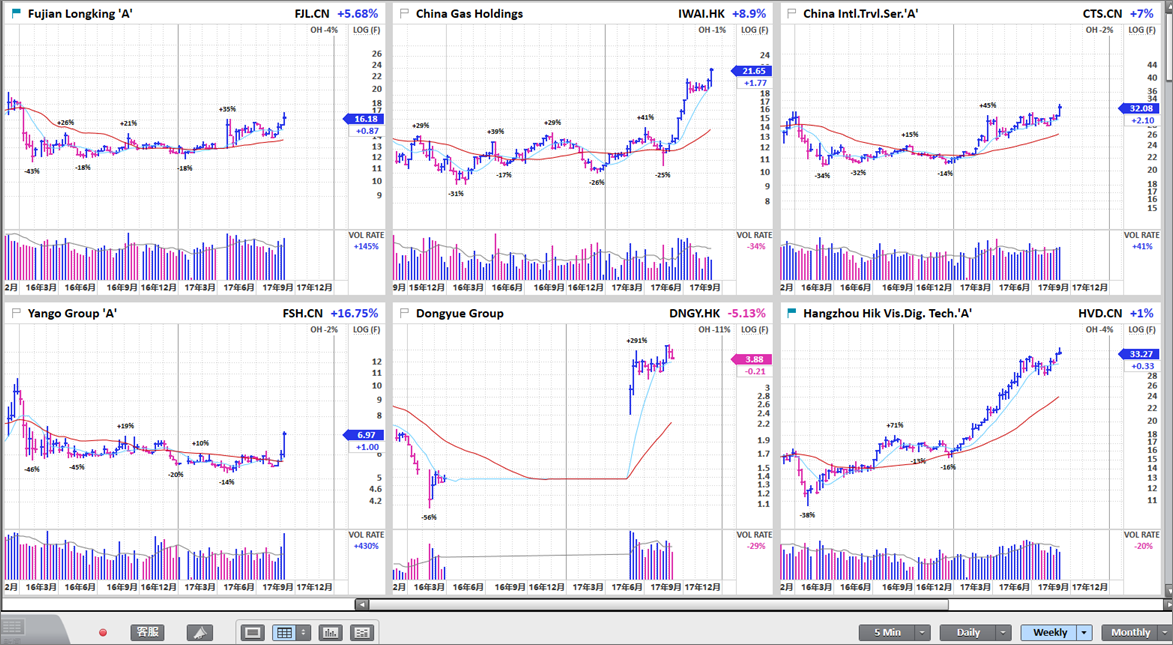1173x645 pixels.
Task: Click the horizontal scrollbar thumb
Action: click(659, 604)
